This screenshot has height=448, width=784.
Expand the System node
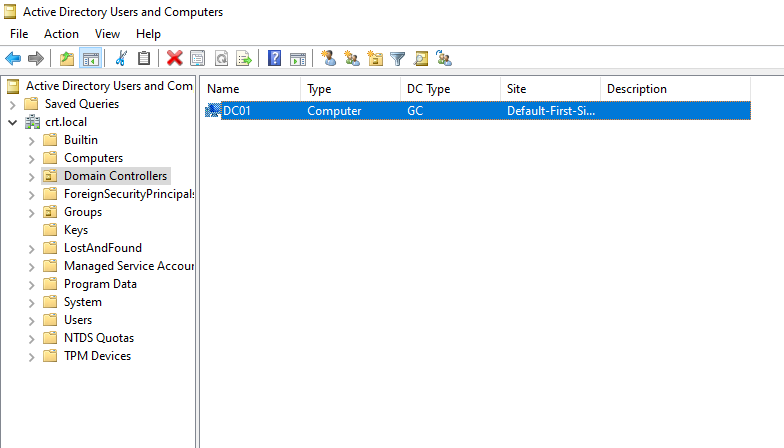click(32, 302)
